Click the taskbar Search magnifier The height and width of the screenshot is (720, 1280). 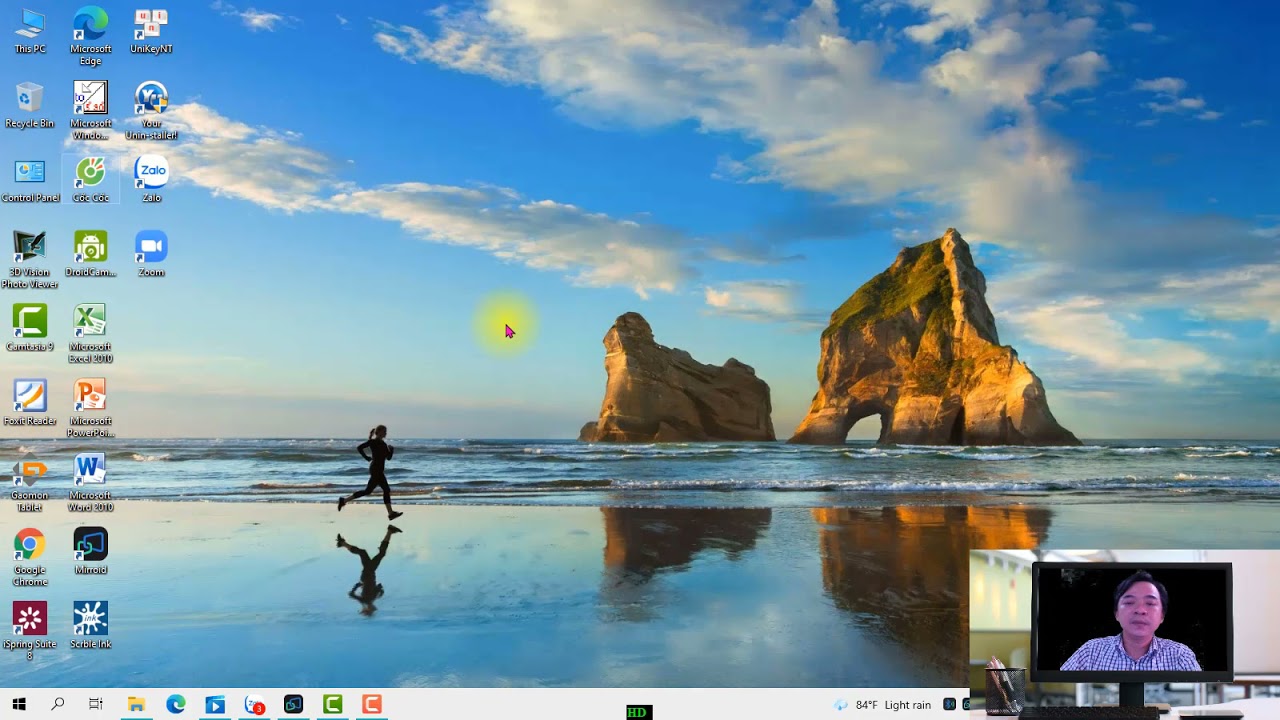[58, 705]
